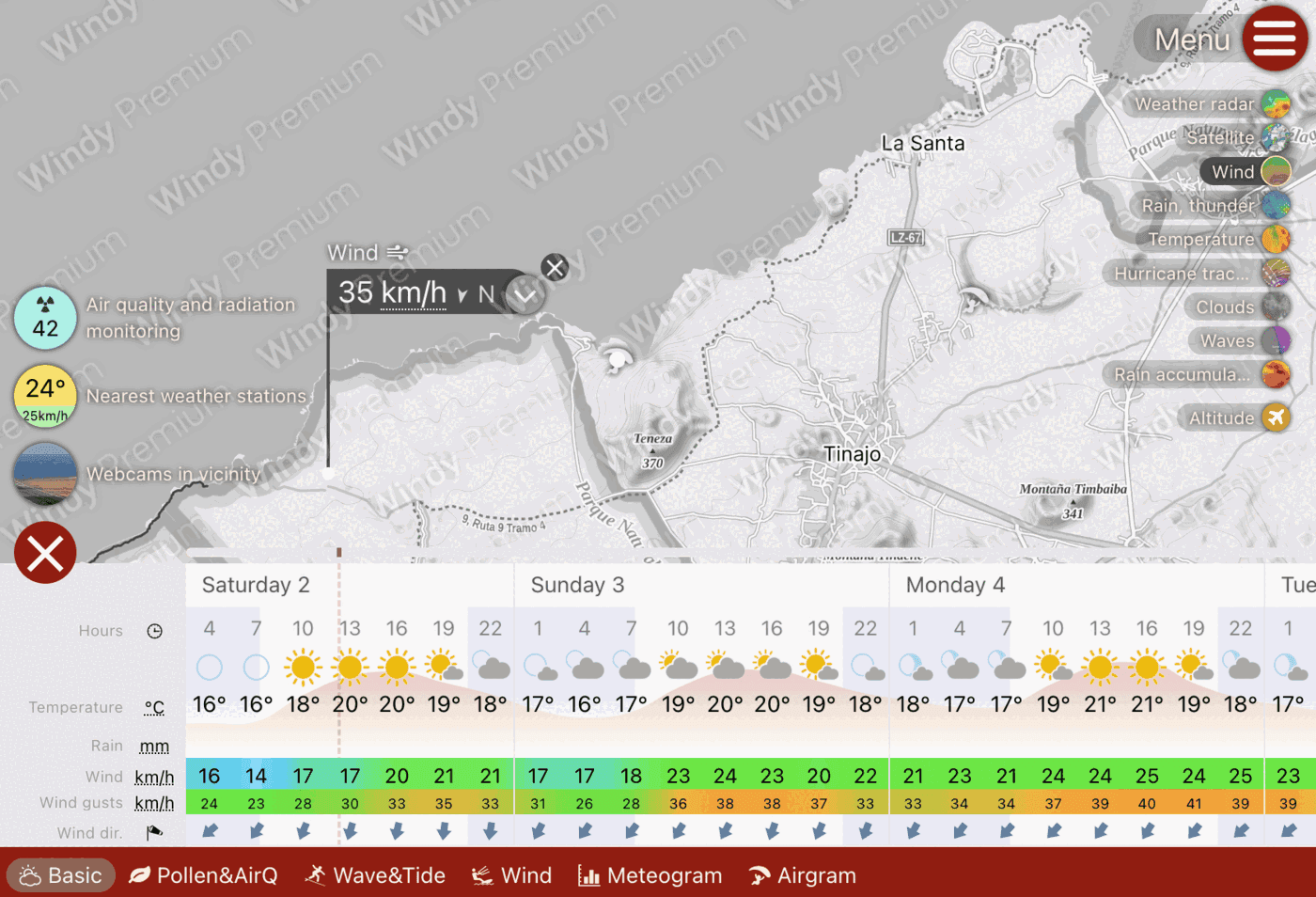The height and width of the screenshot is (897, 1316).
Task: Click Saturday 4h clear night icon
Action: point(210,668)
